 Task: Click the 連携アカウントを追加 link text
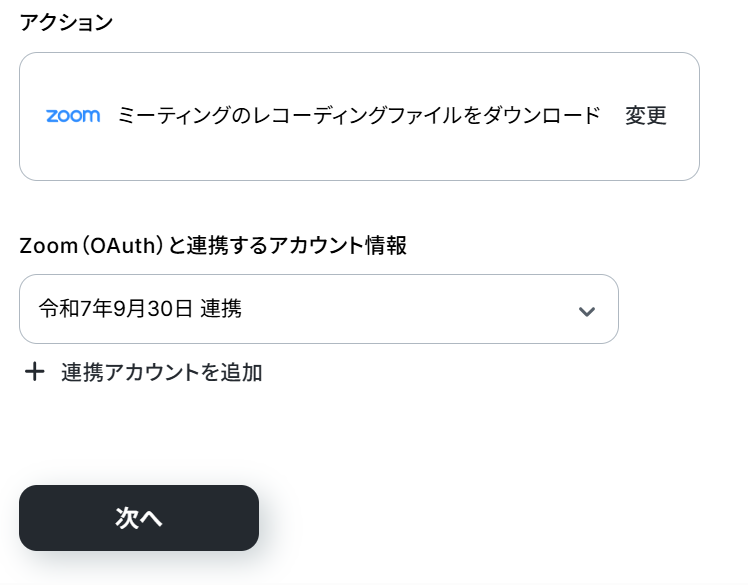click(161, 372)
